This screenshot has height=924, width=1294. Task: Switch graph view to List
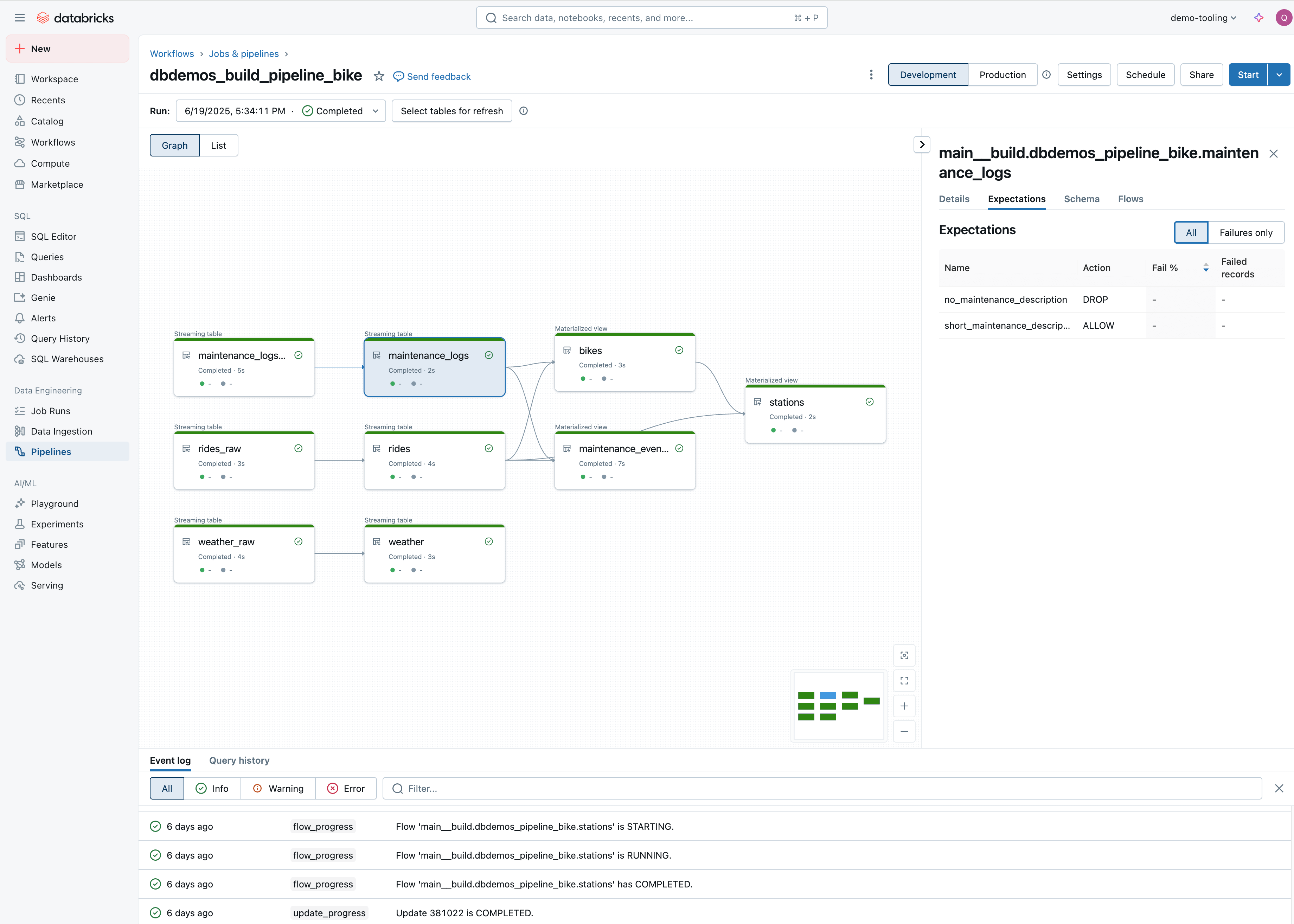(x=218, y=145)
